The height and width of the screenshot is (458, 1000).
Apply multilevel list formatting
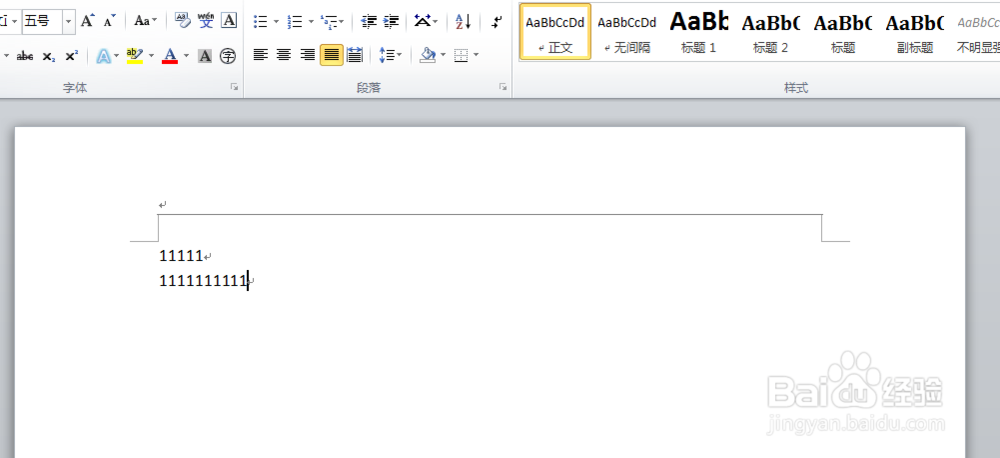tap(329, 22)
